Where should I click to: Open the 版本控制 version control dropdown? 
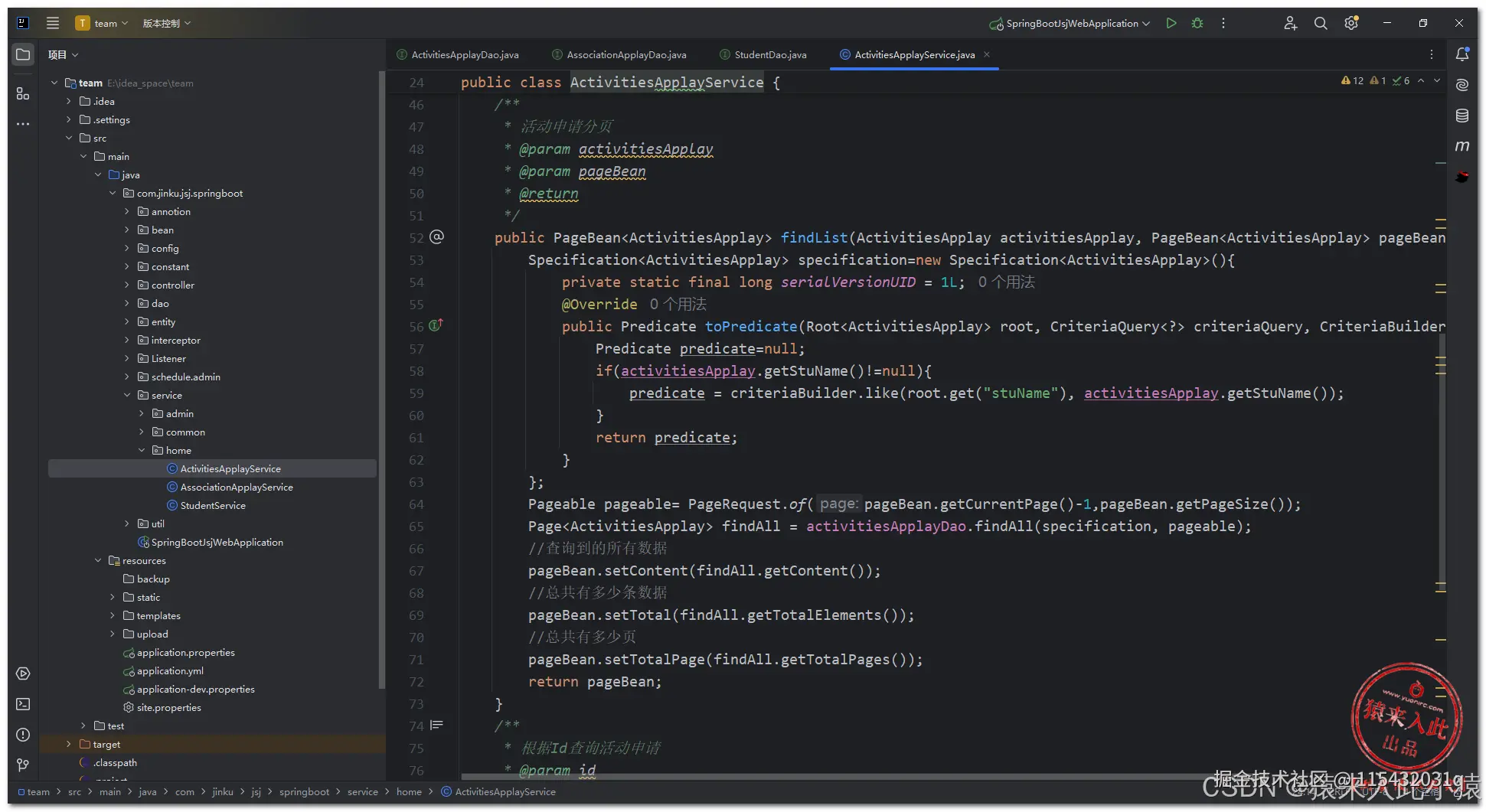tap(167, 23)
